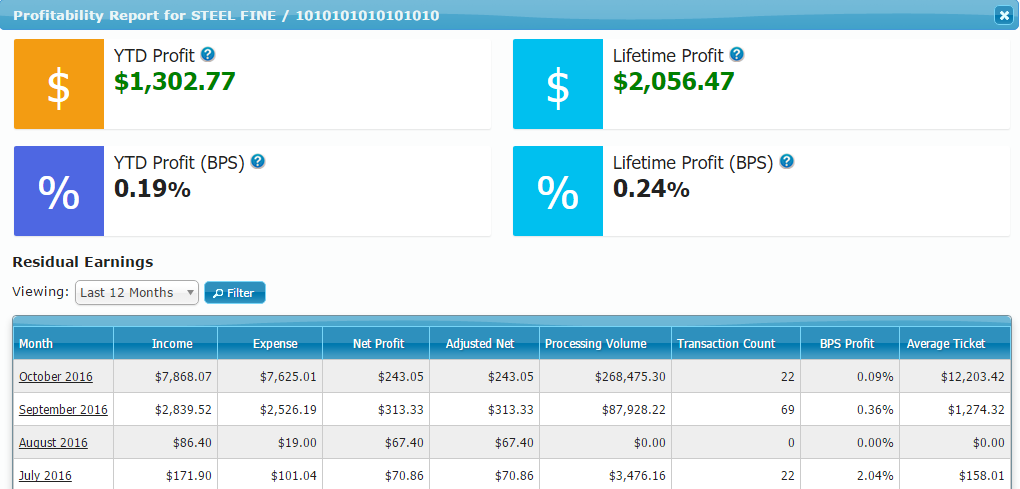Click the help icon beside Lifetime Profit
Screen dimensions: 1020x489
(x=737, y=55)
